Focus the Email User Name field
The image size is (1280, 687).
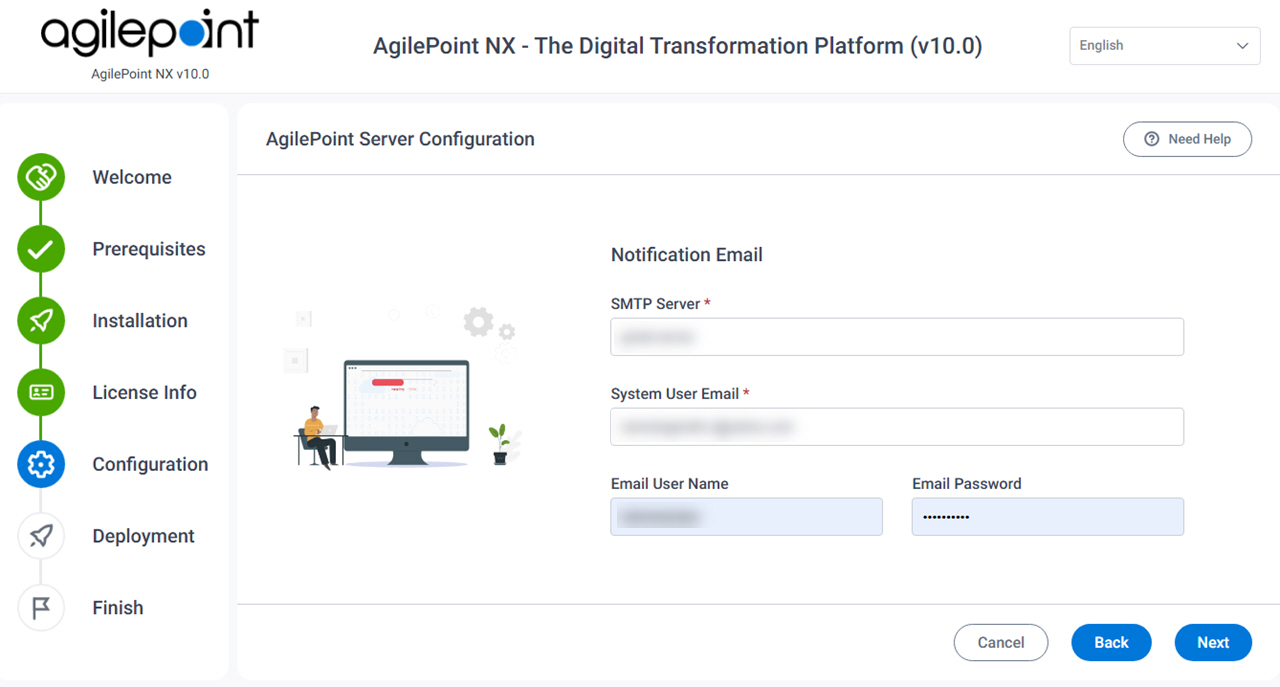coord(747,517)
